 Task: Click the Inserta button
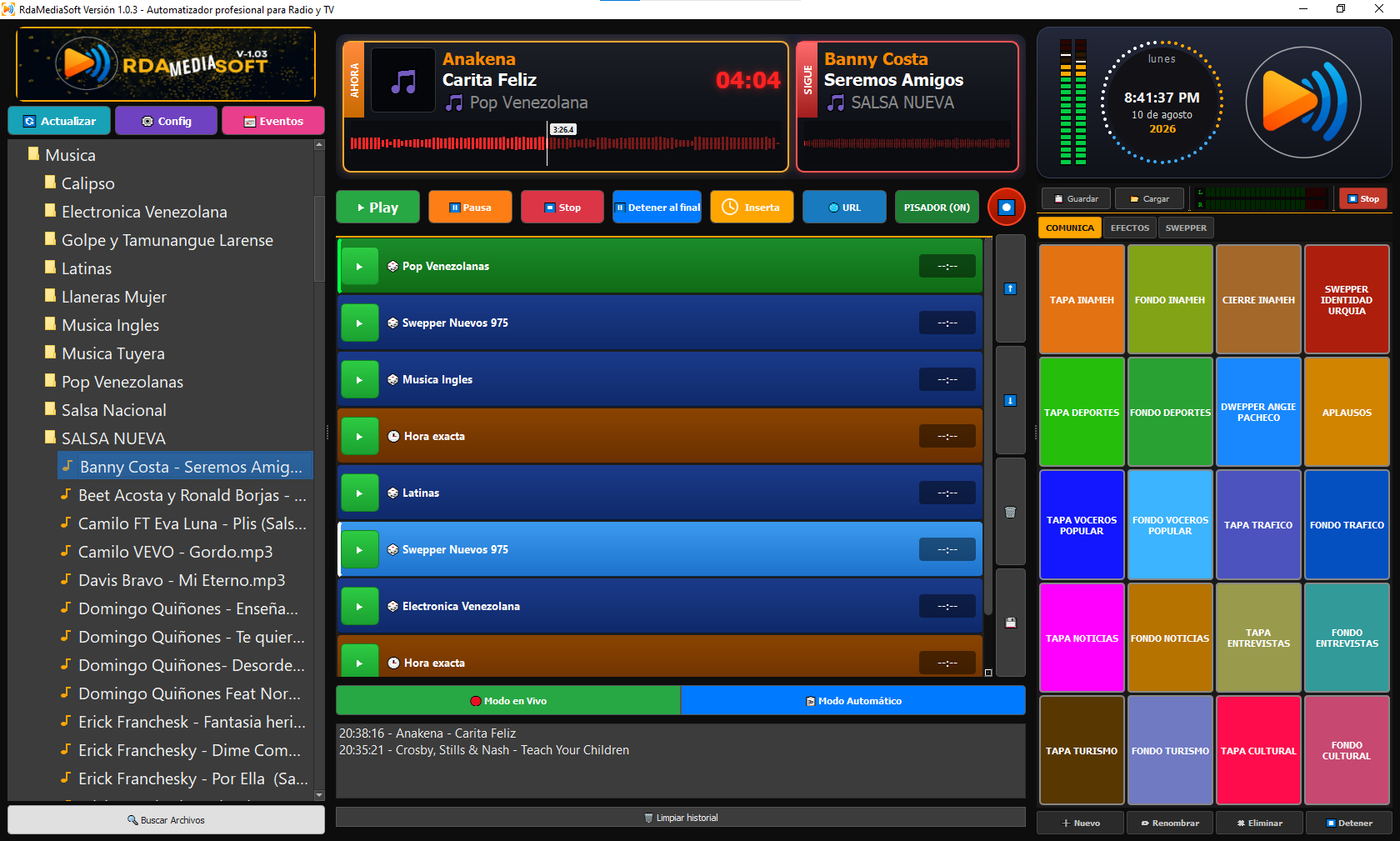[752, 208]
